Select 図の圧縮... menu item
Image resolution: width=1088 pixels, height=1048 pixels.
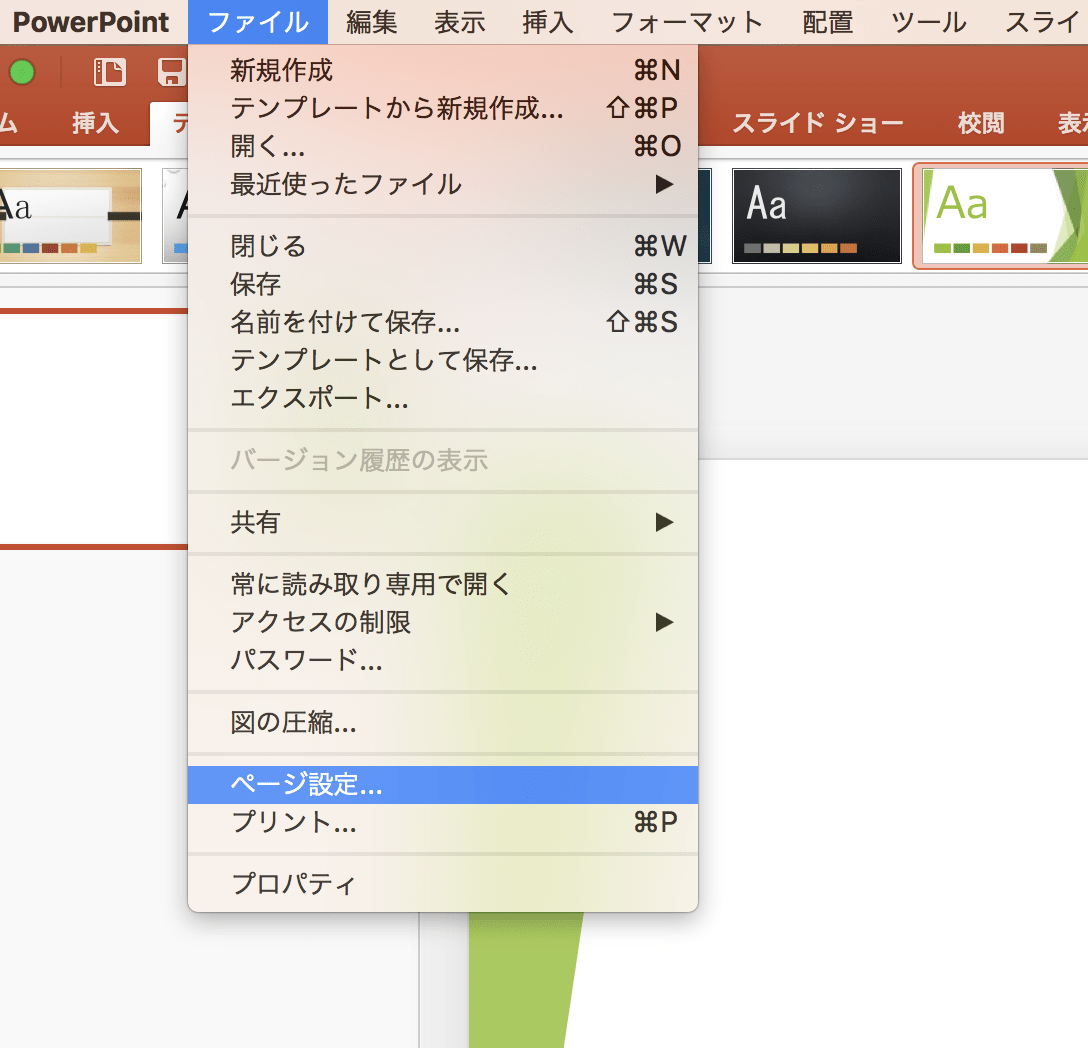[x=443, y=722]
